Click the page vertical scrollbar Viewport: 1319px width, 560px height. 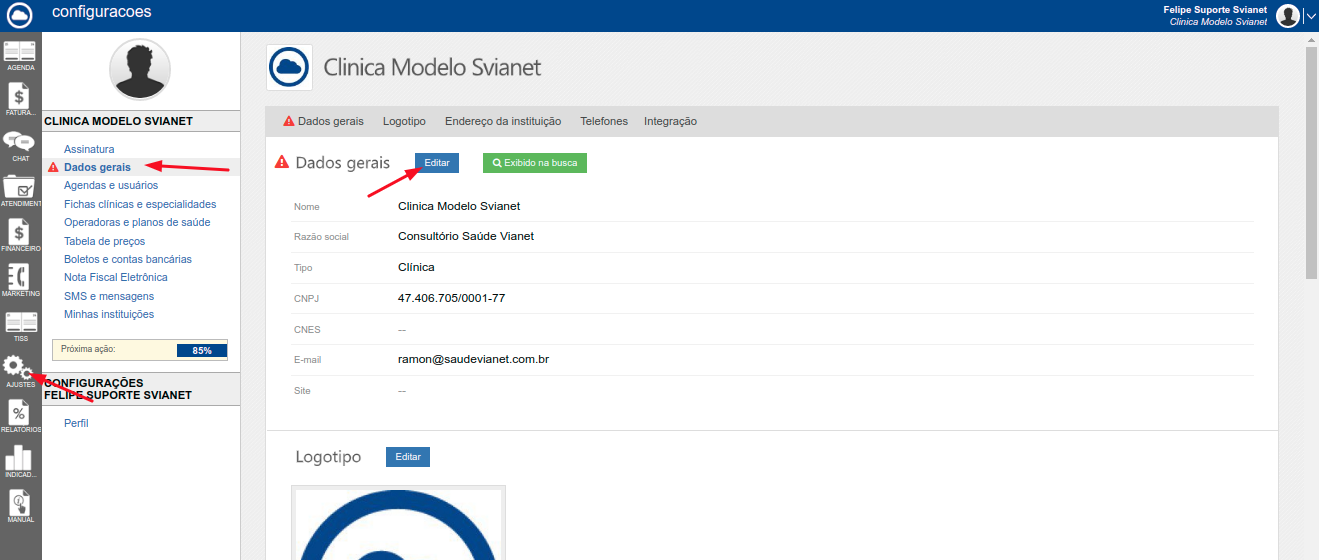coord(1311,163)
